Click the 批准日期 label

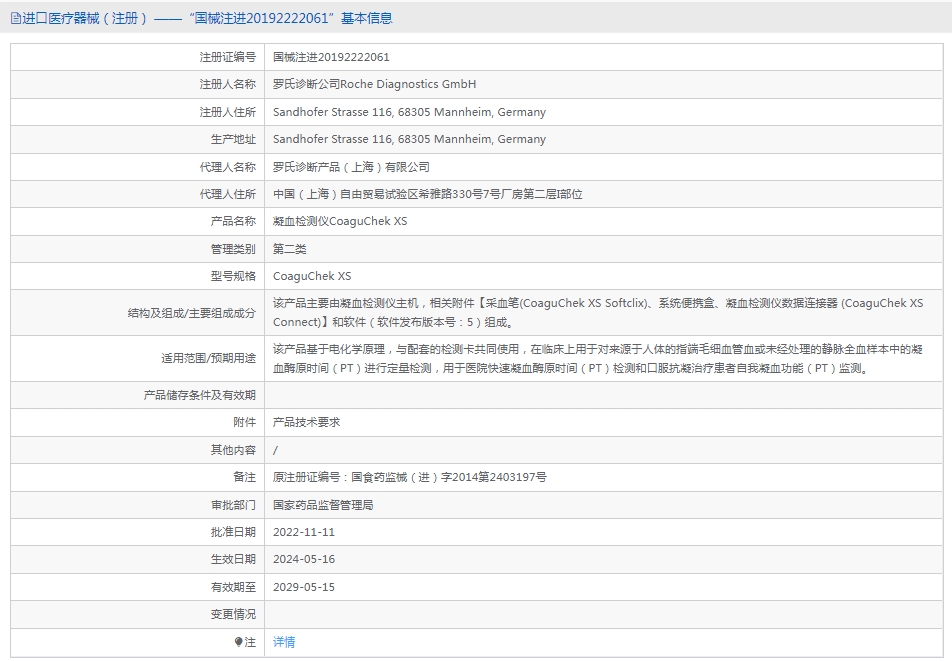233,532
